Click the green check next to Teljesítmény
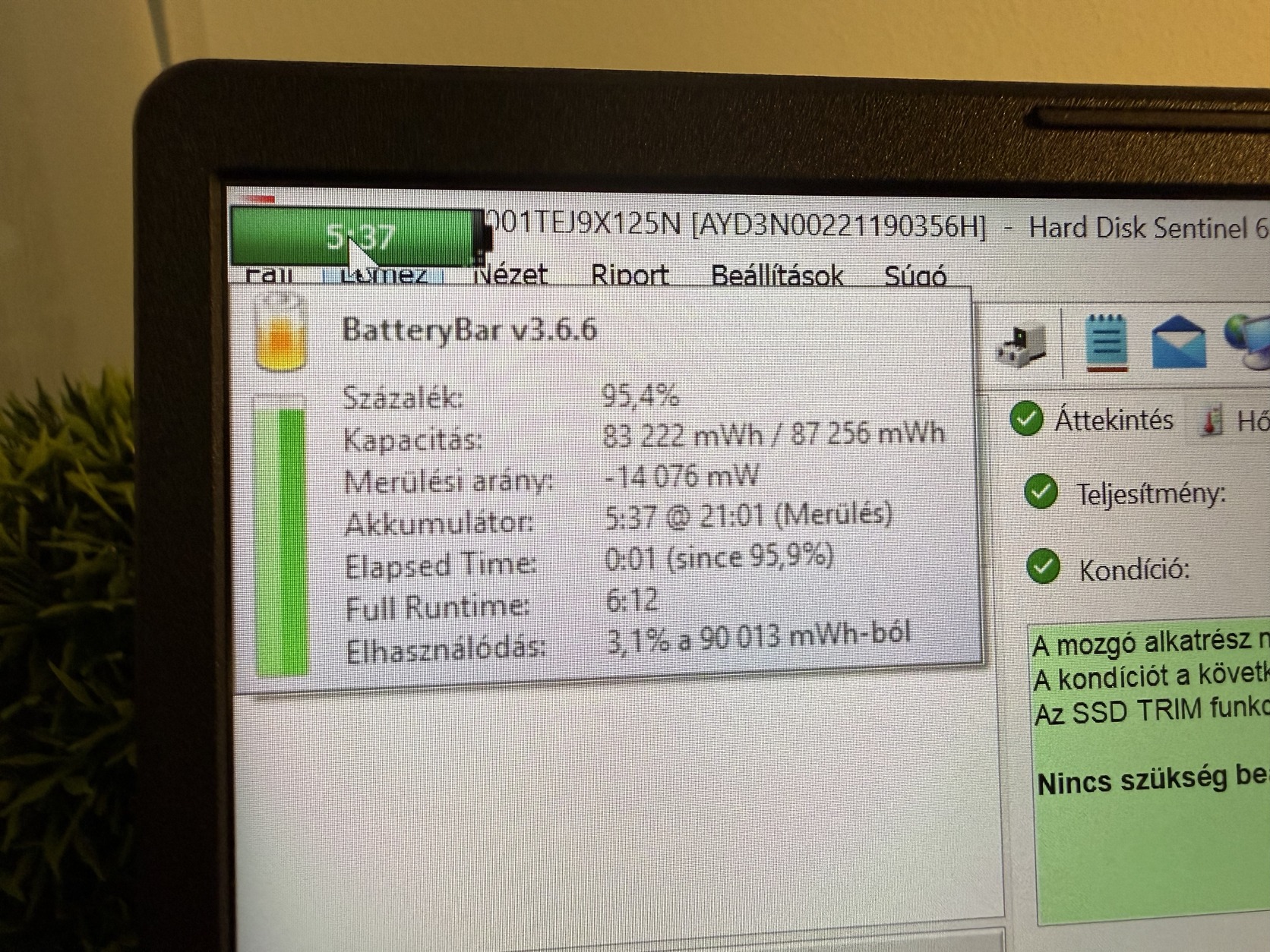Image resolution: width=1270 pixels, height=952 pixels. pos(1041,491)
